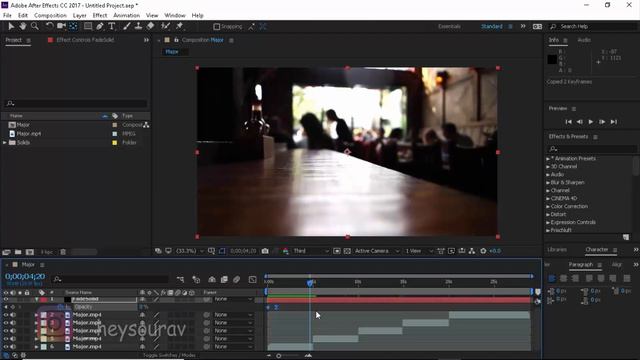This screenshot has height=360, width=640.
Task: Select the Pen tool
Action: tap(100, 26)
